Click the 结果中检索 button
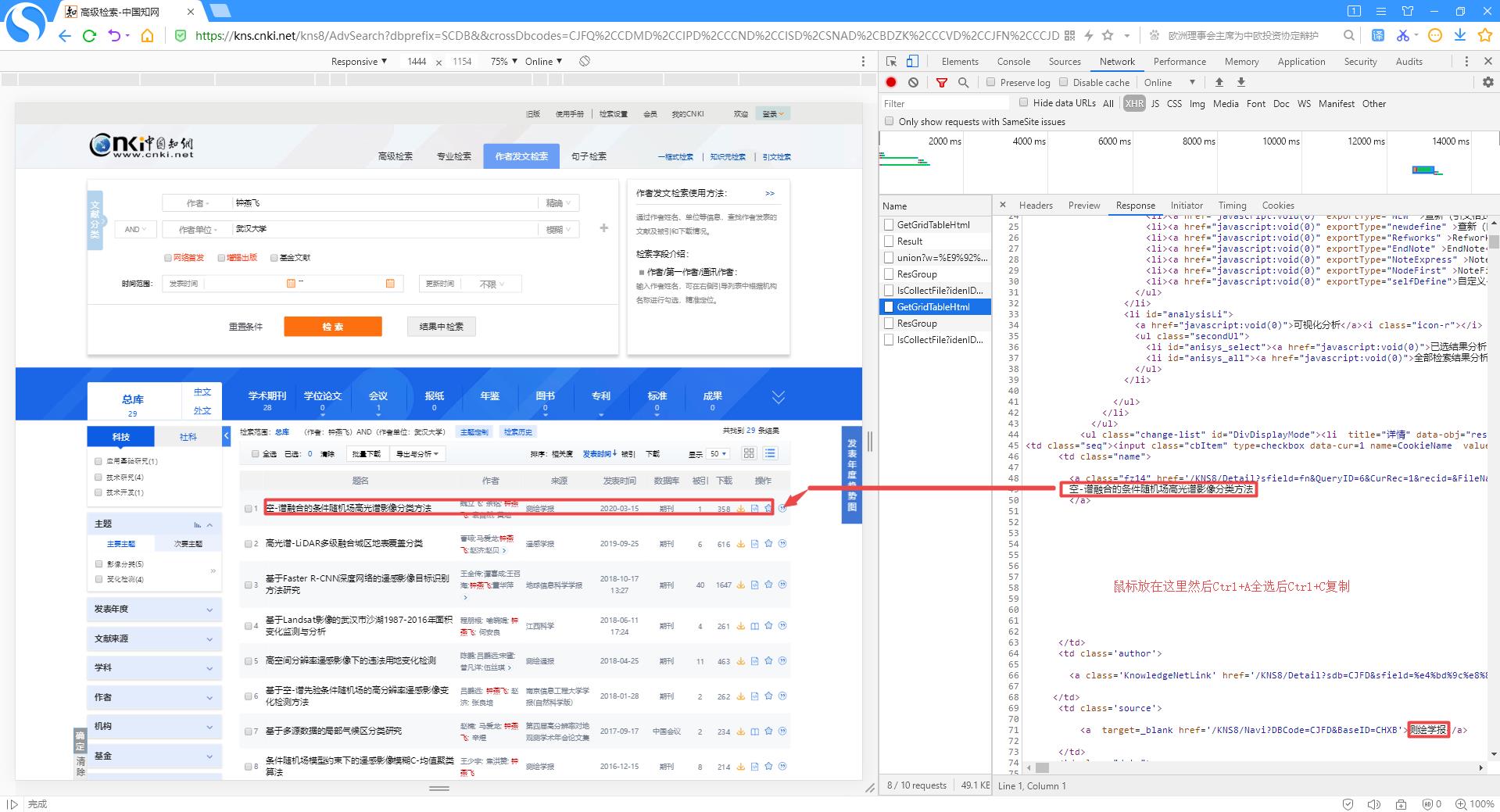 442,327
